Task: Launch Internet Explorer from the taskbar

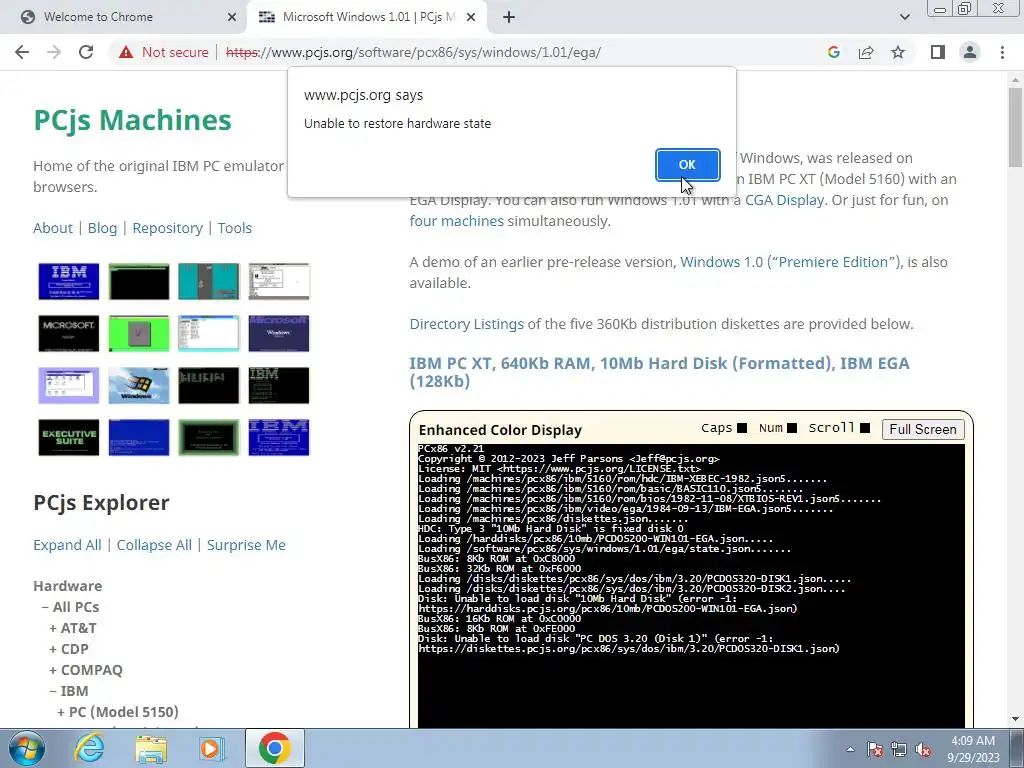Action: tap(89, 748)
